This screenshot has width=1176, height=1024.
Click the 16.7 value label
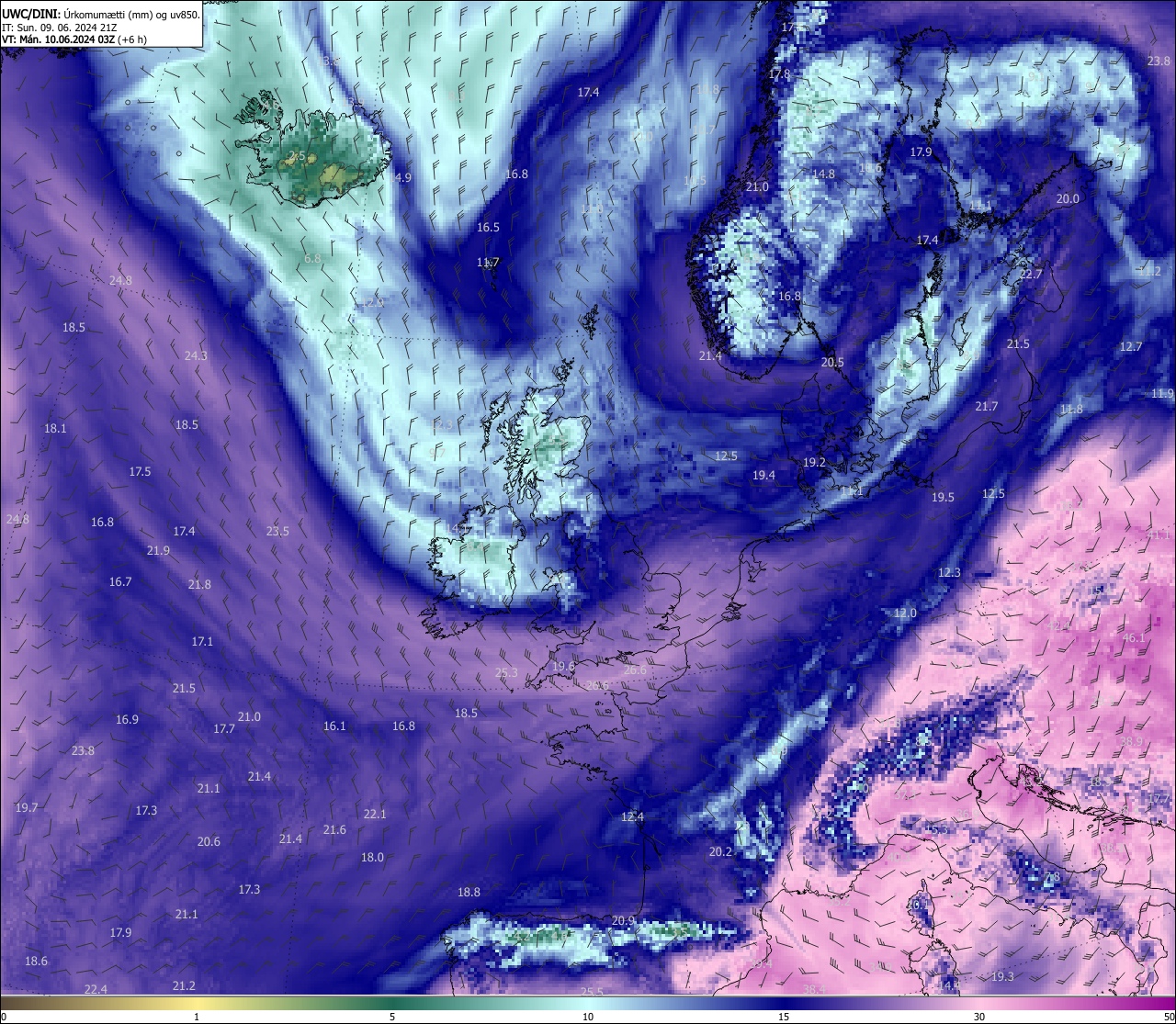point(120,581)
